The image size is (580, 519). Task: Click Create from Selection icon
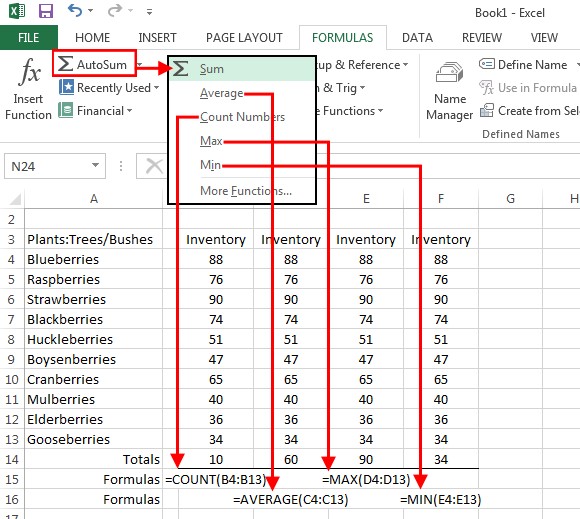point(487,110)
